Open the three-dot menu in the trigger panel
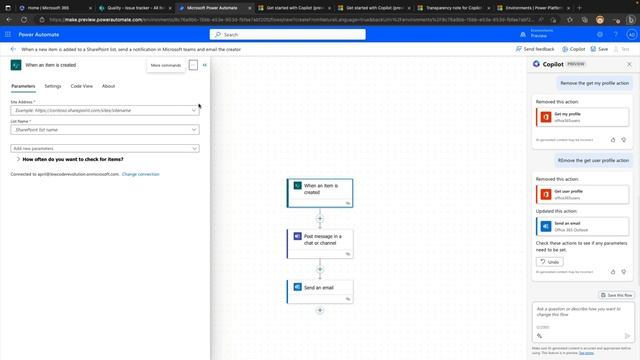The width and height of the screenshot is (640, 360). pos(193,65)
